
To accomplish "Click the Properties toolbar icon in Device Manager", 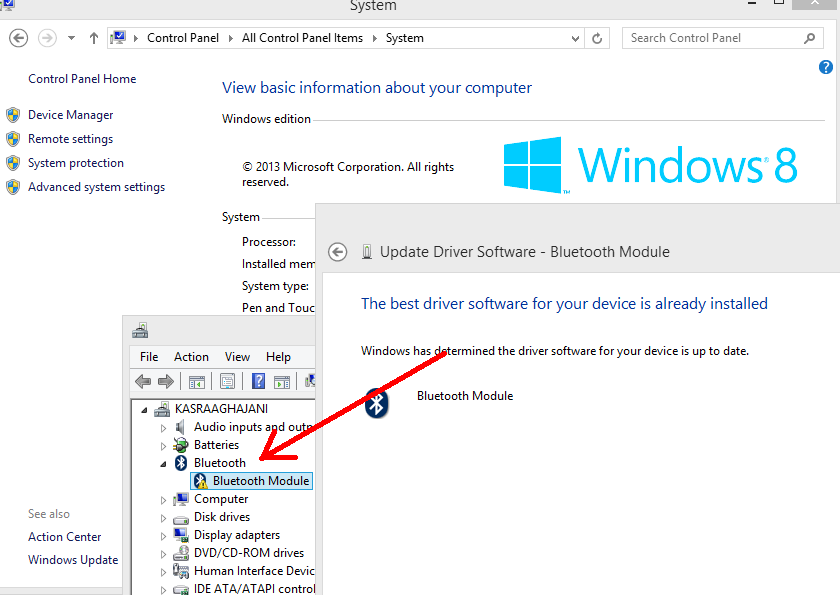I will click(227, 381).
